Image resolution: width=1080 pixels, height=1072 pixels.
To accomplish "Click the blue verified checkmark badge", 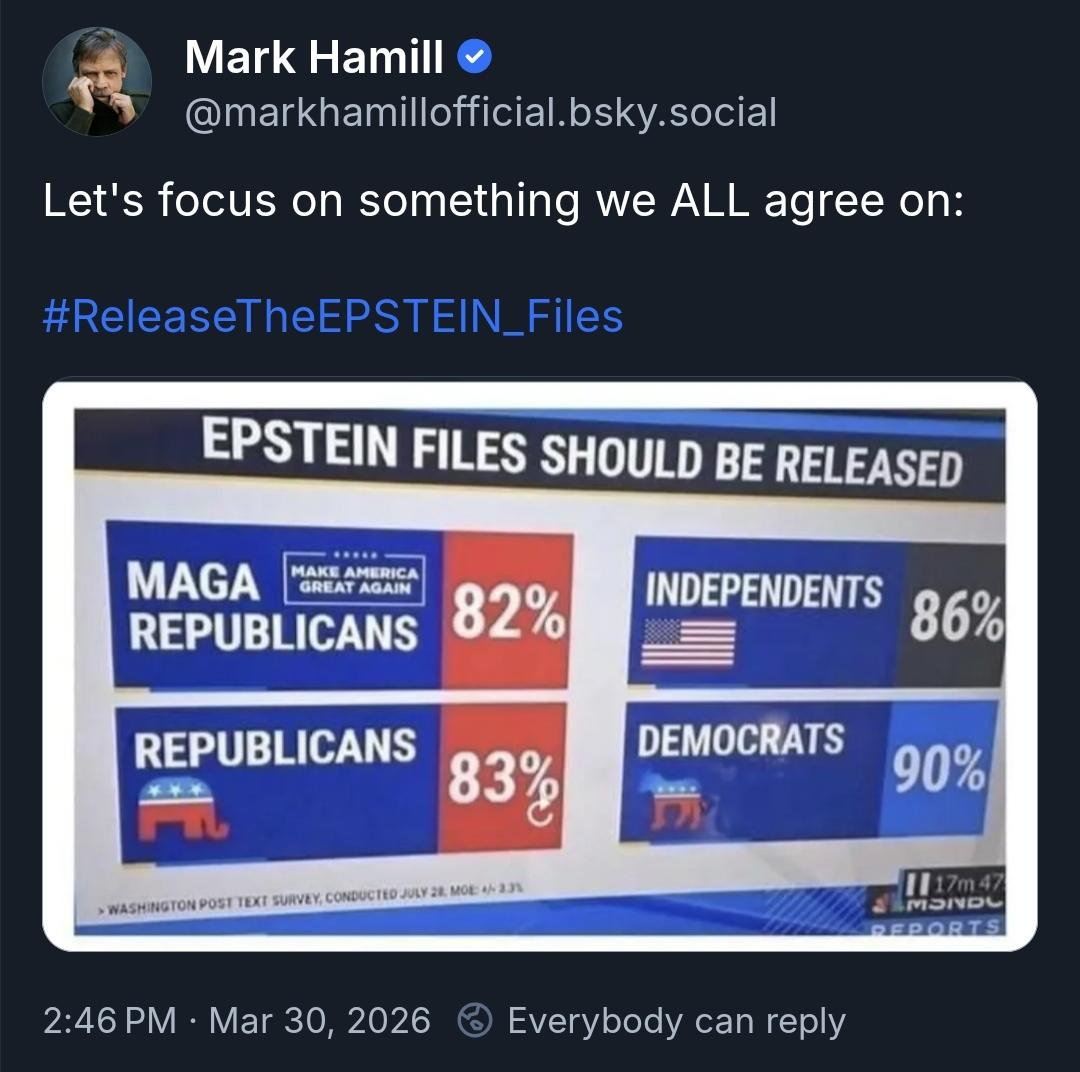I will [x=474, y=59].
